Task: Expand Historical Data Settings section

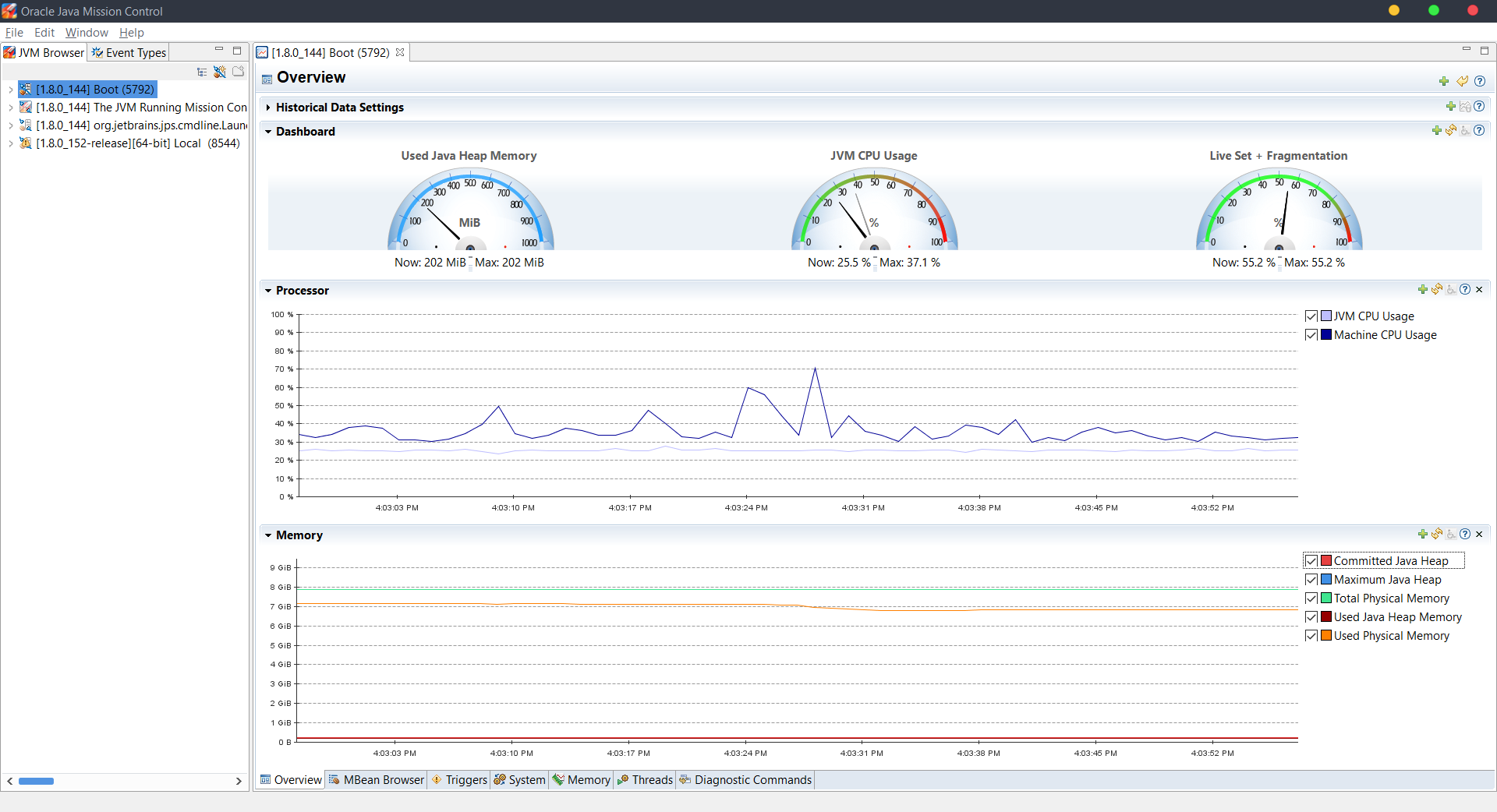Action: [x=268, y=108]
